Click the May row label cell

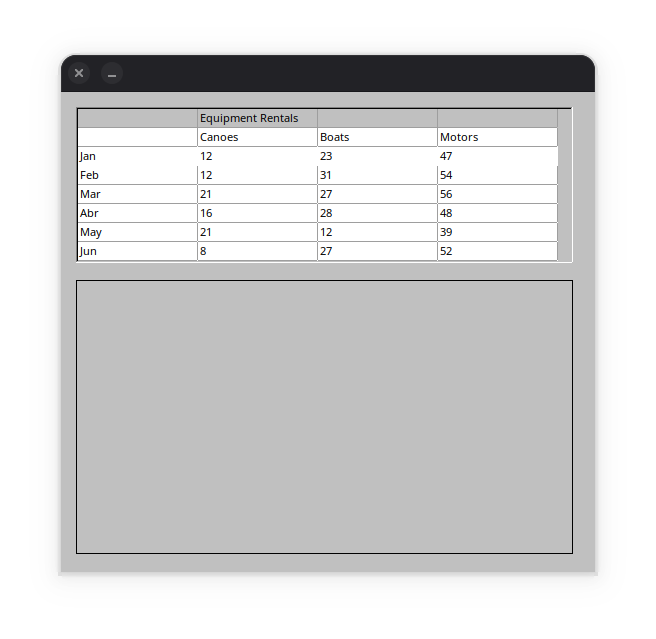click(x=137, y=232)
